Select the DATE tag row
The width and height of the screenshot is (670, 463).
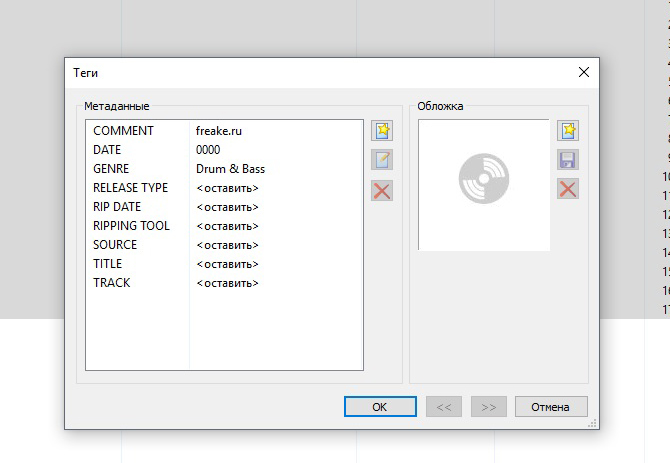(x=224, y=150)
